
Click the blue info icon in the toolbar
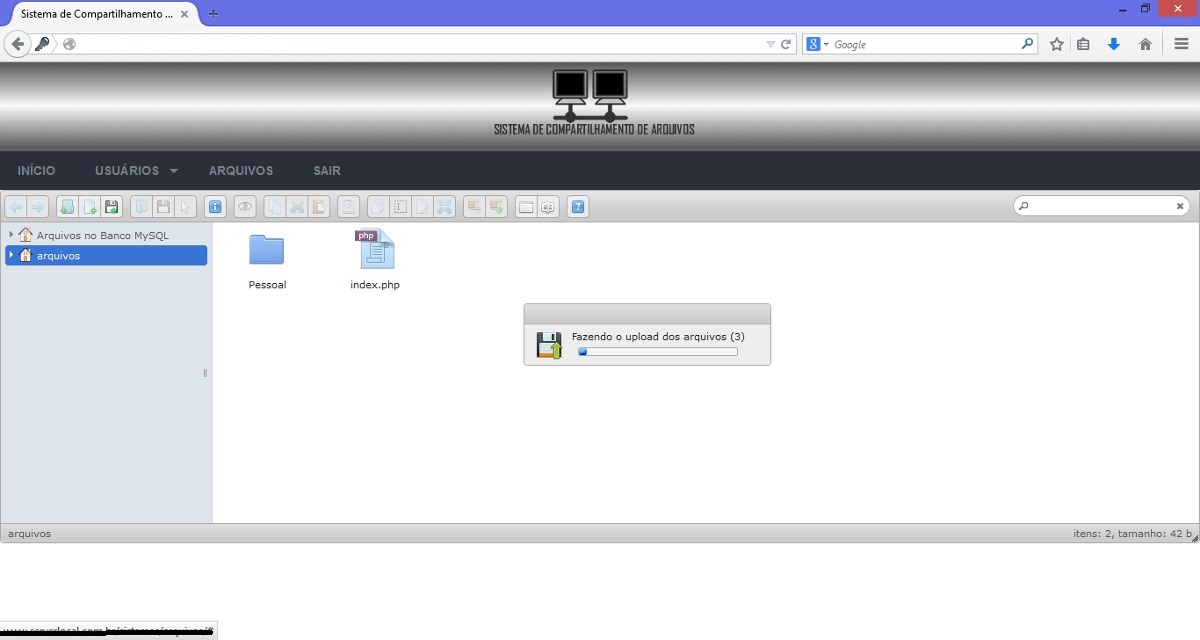(x=216, y=207)
